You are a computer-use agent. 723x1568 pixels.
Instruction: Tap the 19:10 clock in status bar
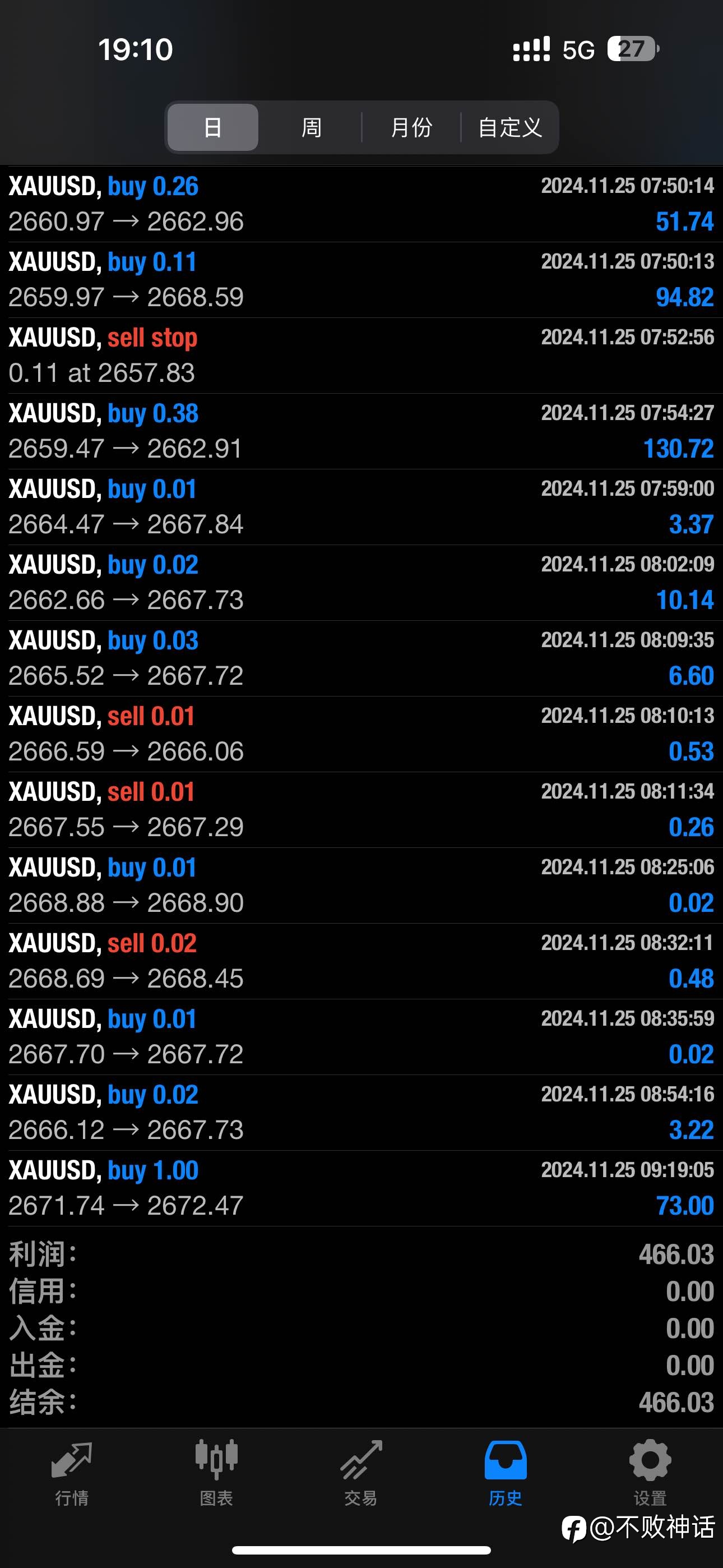[135, 49]
